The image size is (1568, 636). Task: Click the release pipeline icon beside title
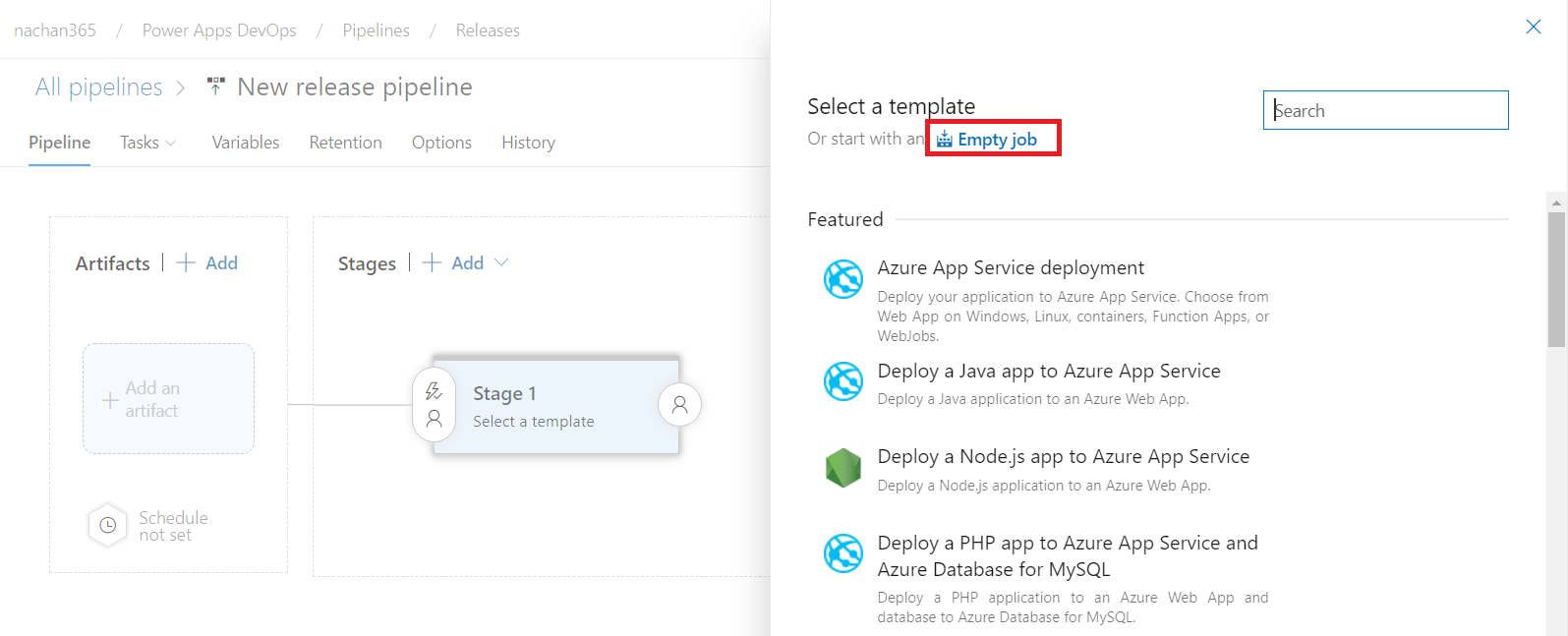tap(216, 87)
